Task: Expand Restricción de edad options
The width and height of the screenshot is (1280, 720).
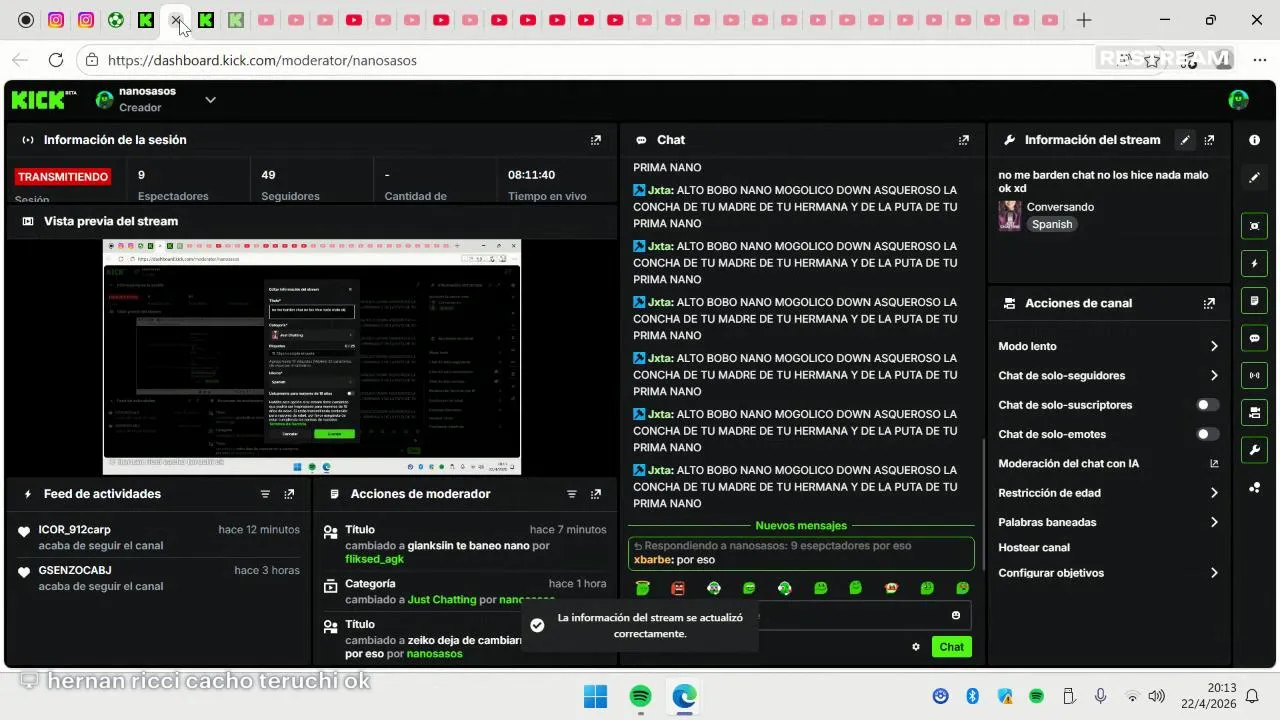Action: [x=1214, y=493]
